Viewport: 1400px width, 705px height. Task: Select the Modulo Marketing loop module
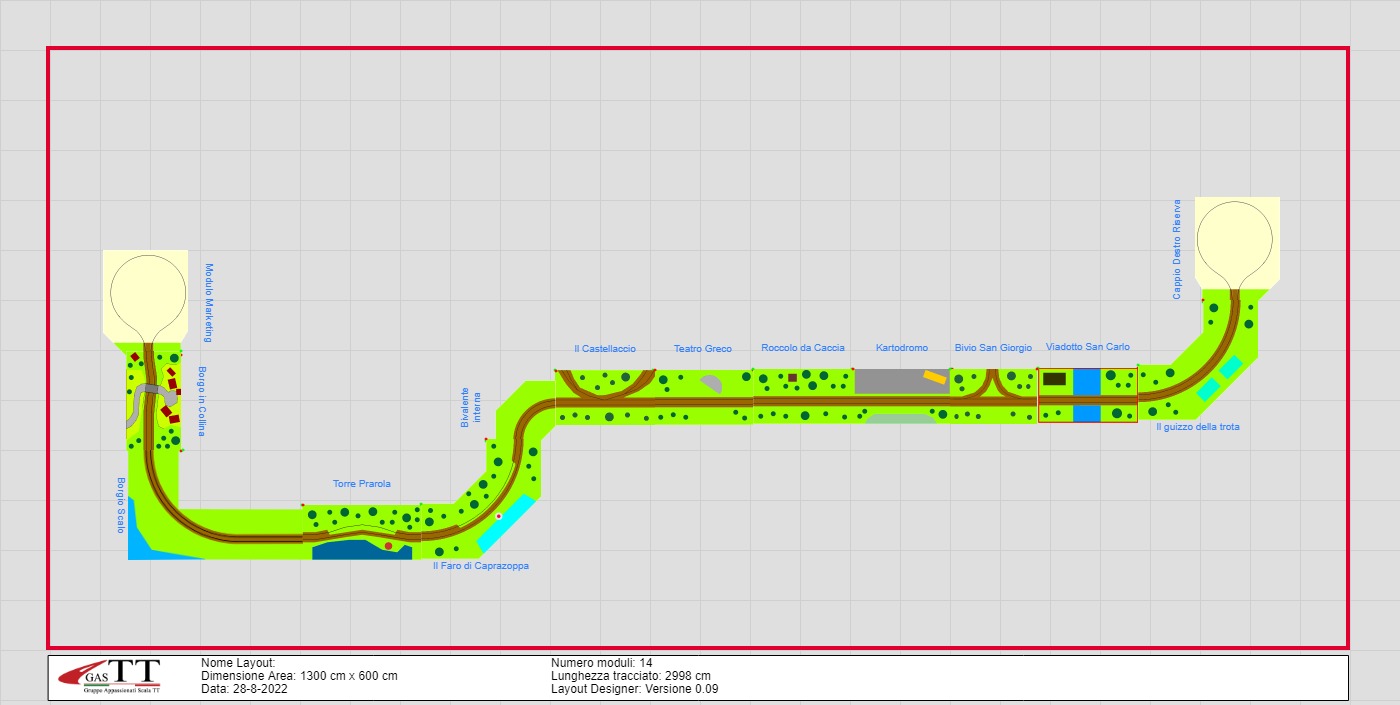[146, 292]
